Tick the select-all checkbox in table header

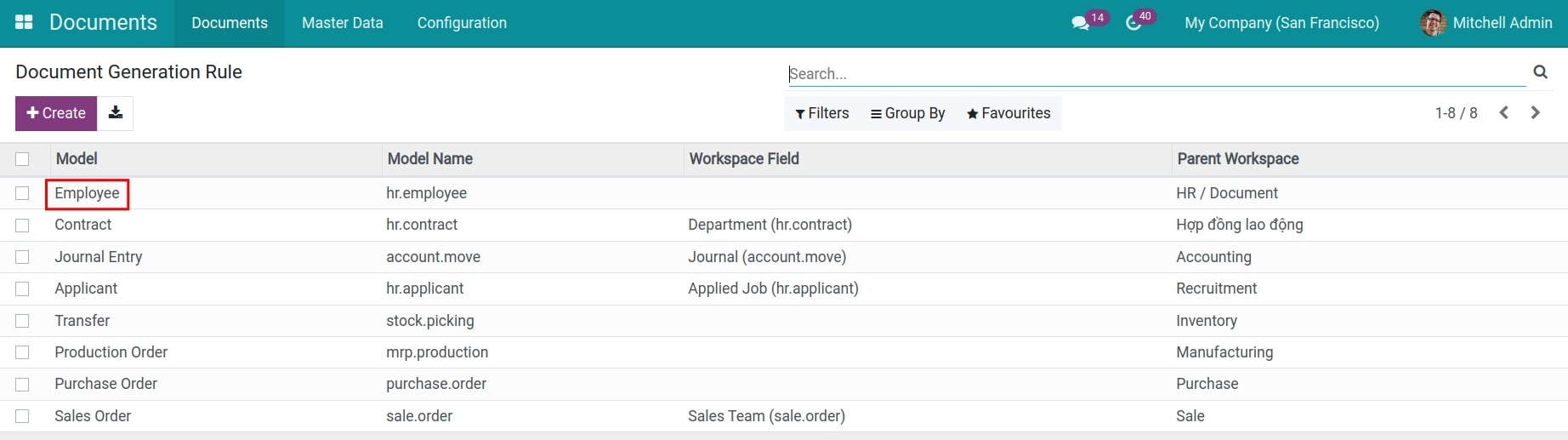[x=22, y=159]
